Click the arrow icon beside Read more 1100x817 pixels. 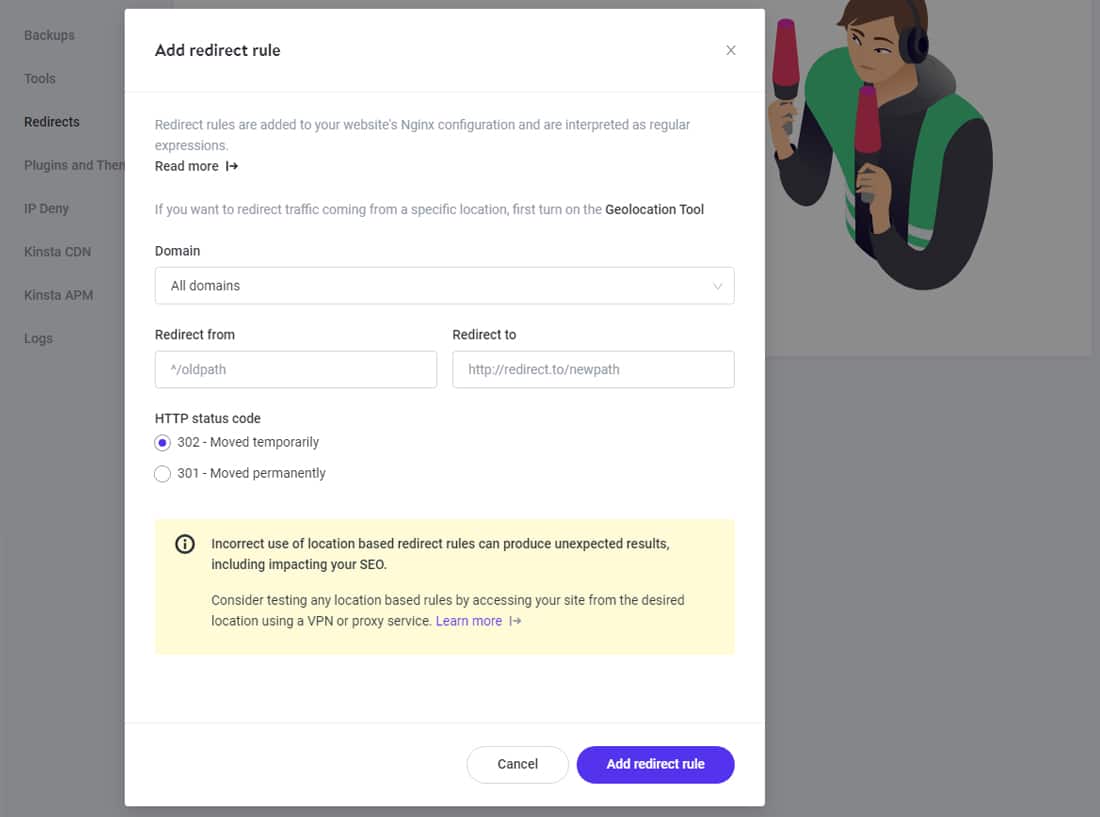coord(231,166)
